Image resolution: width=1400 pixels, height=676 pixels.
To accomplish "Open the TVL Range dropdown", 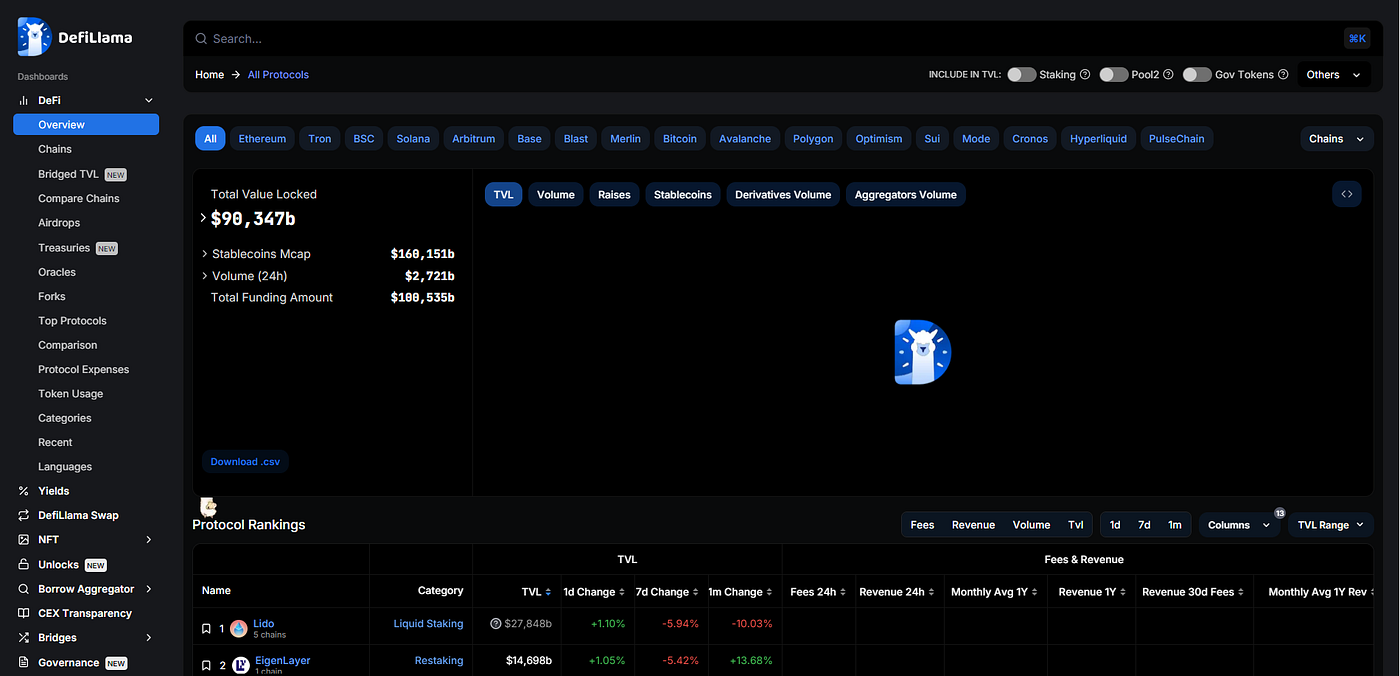I will coord(1330,525).
